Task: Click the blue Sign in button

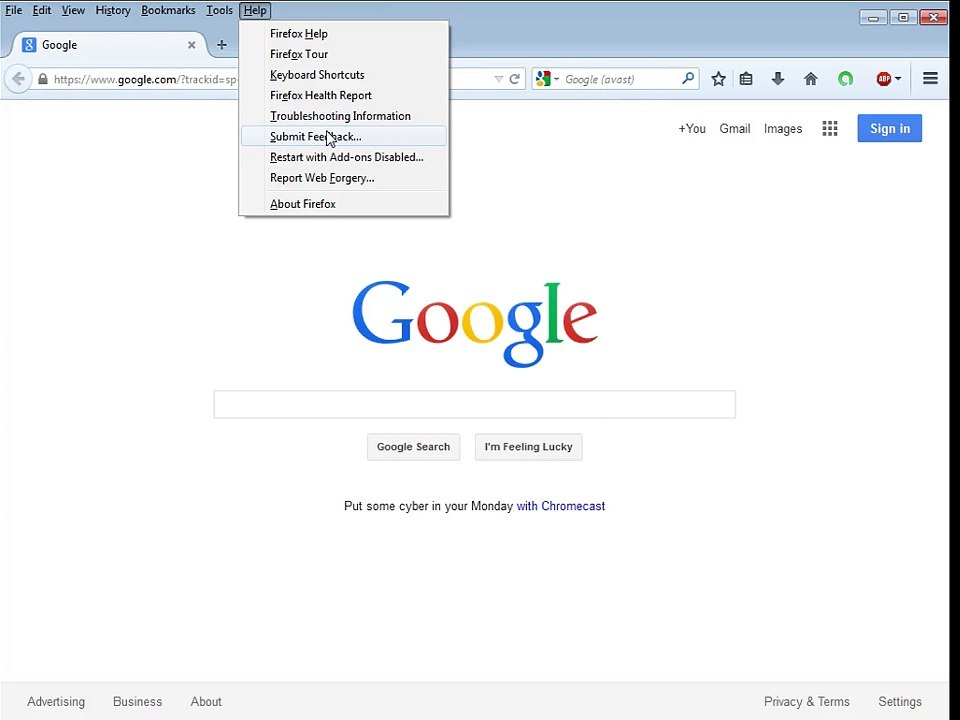Action: (x=890, y=128)
